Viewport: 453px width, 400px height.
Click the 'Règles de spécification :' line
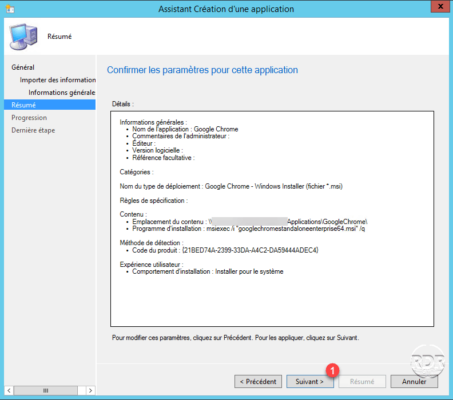(x=154, y=200)
